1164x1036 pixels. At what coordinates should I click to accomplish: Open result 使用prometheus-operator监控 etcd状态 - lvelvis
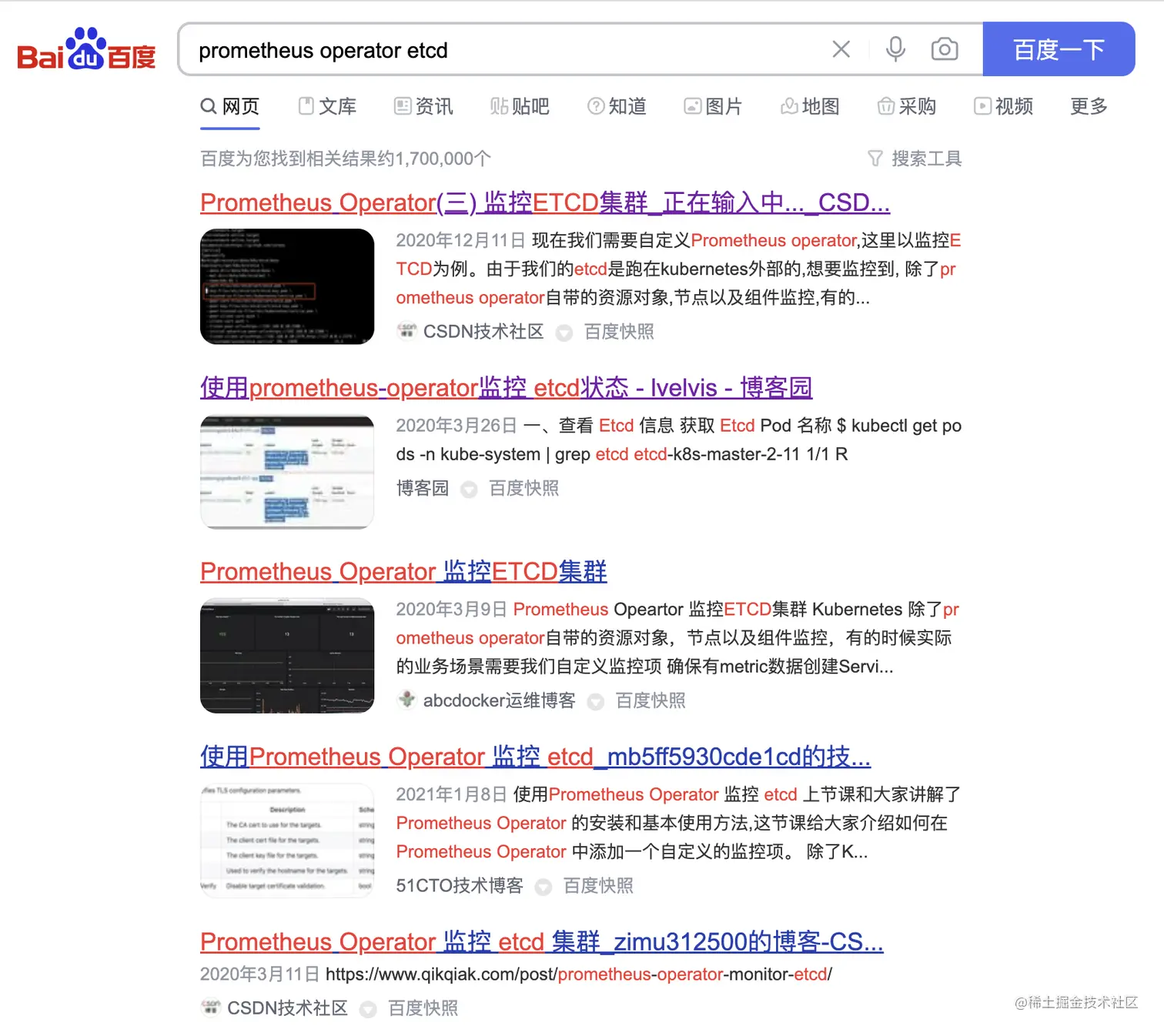[x=507, y=387]
